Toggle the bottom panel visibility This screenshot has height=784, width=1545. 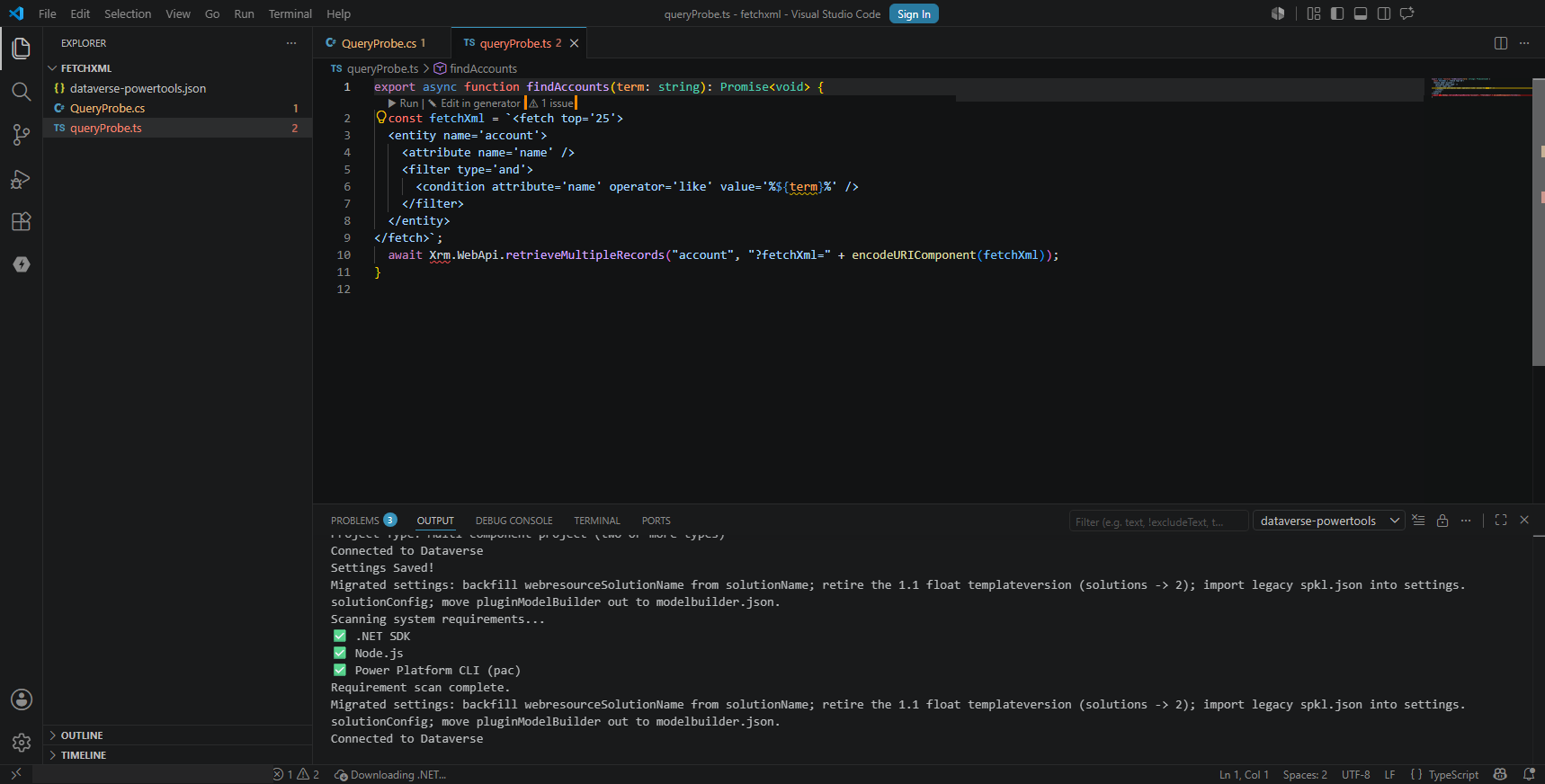1361,13
